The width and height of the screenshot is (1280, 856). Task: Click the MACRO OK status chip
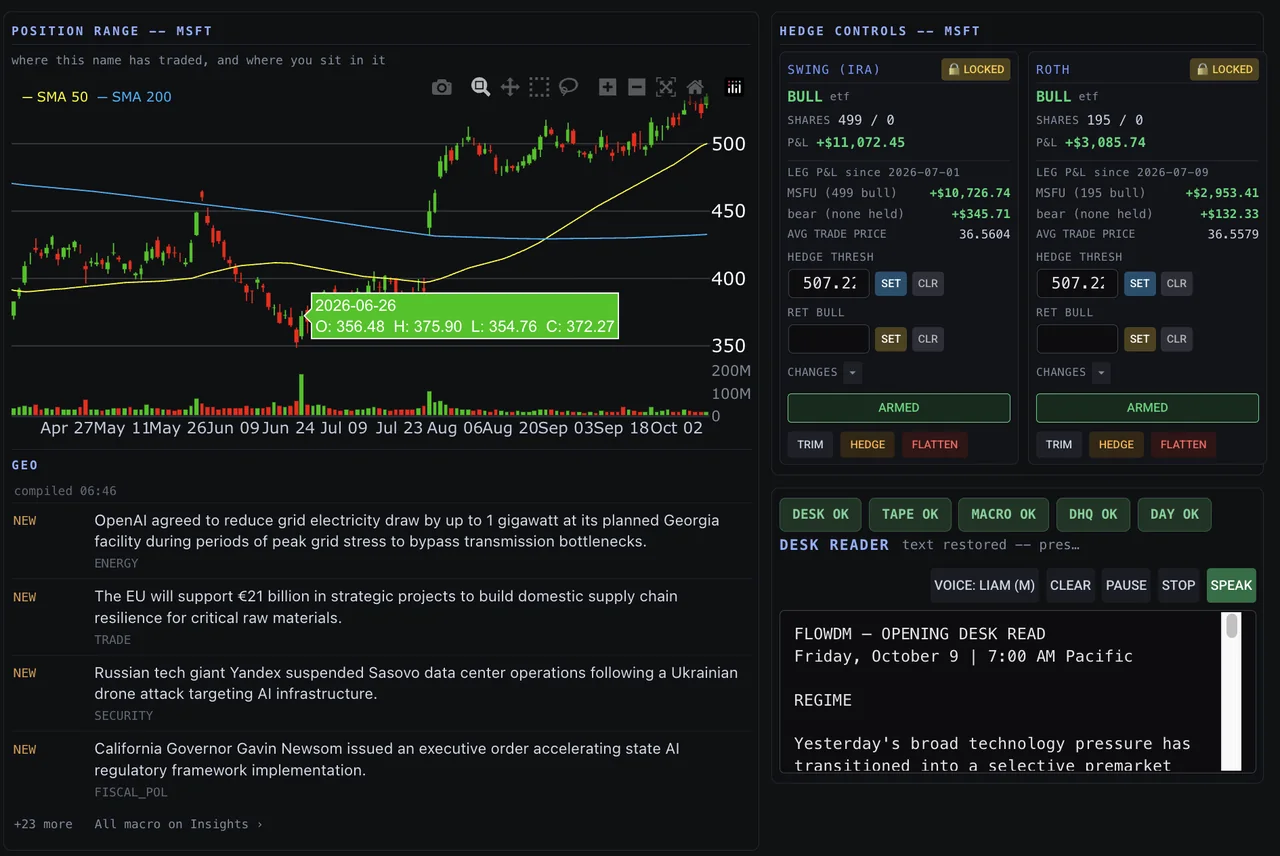pos(1004,514)
